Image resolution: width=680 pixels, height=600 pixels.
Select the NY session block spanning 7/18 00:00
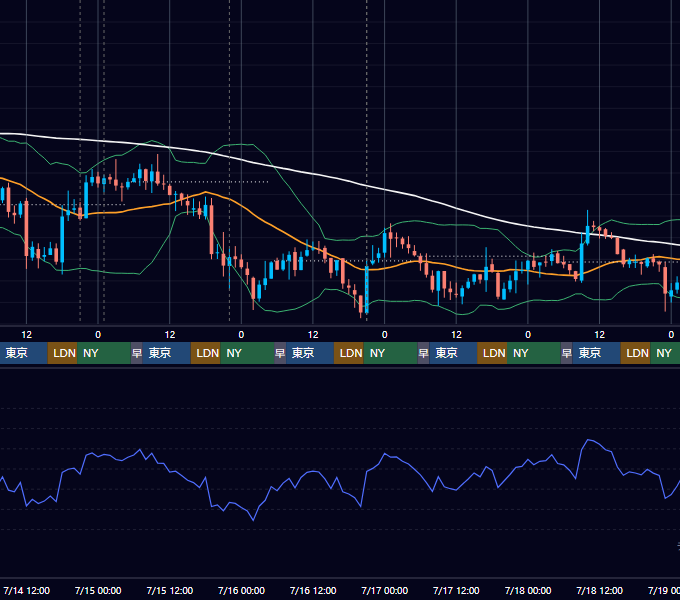coord(533,353)
